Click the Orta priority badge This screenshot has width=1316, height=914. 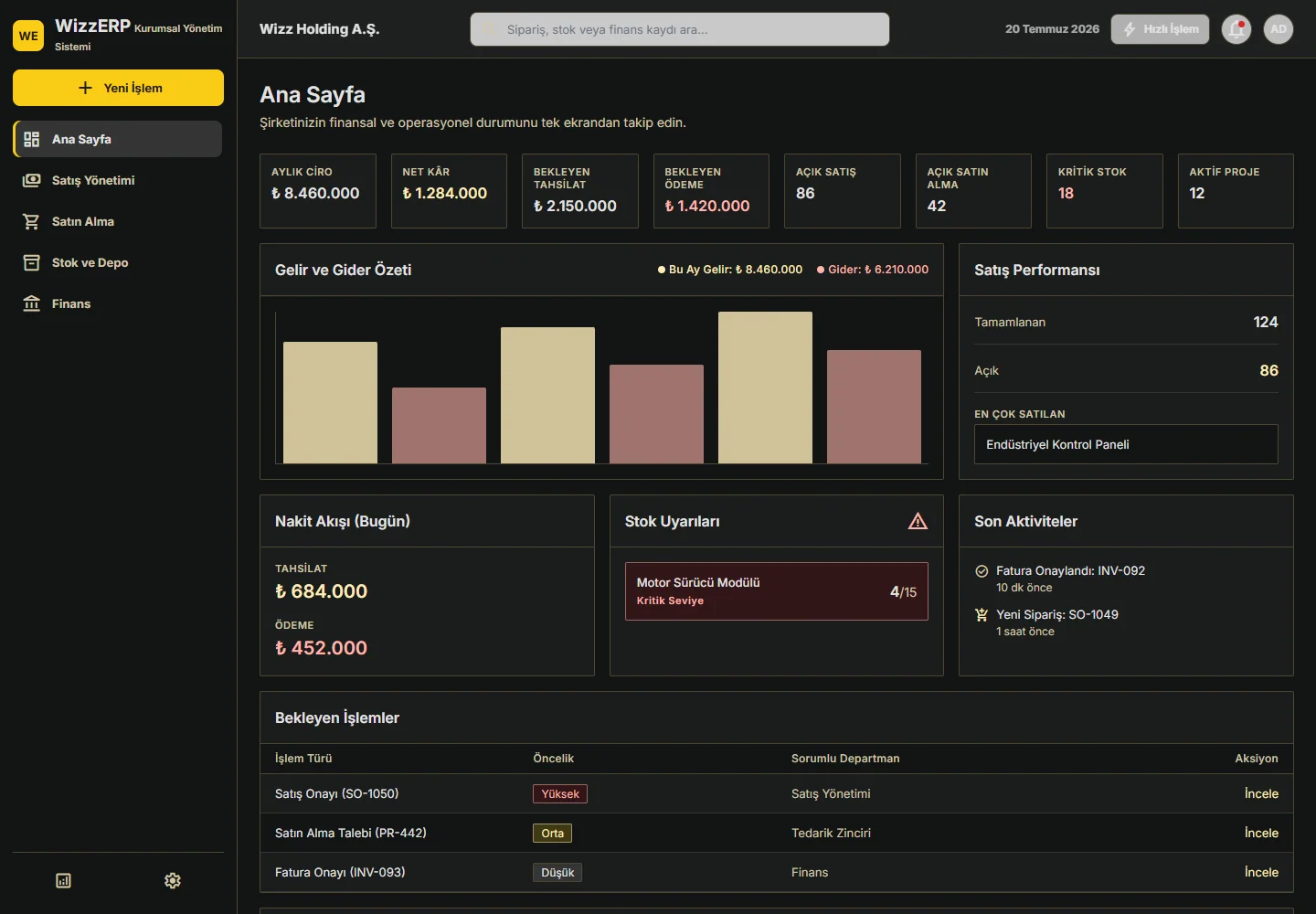[x=553, y=834]
